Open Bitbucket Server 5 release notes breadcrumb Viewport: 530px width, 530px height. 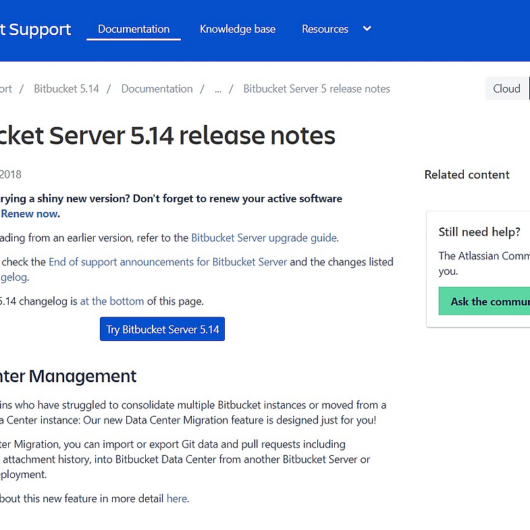pyautogui.click(x=316, y=89)
